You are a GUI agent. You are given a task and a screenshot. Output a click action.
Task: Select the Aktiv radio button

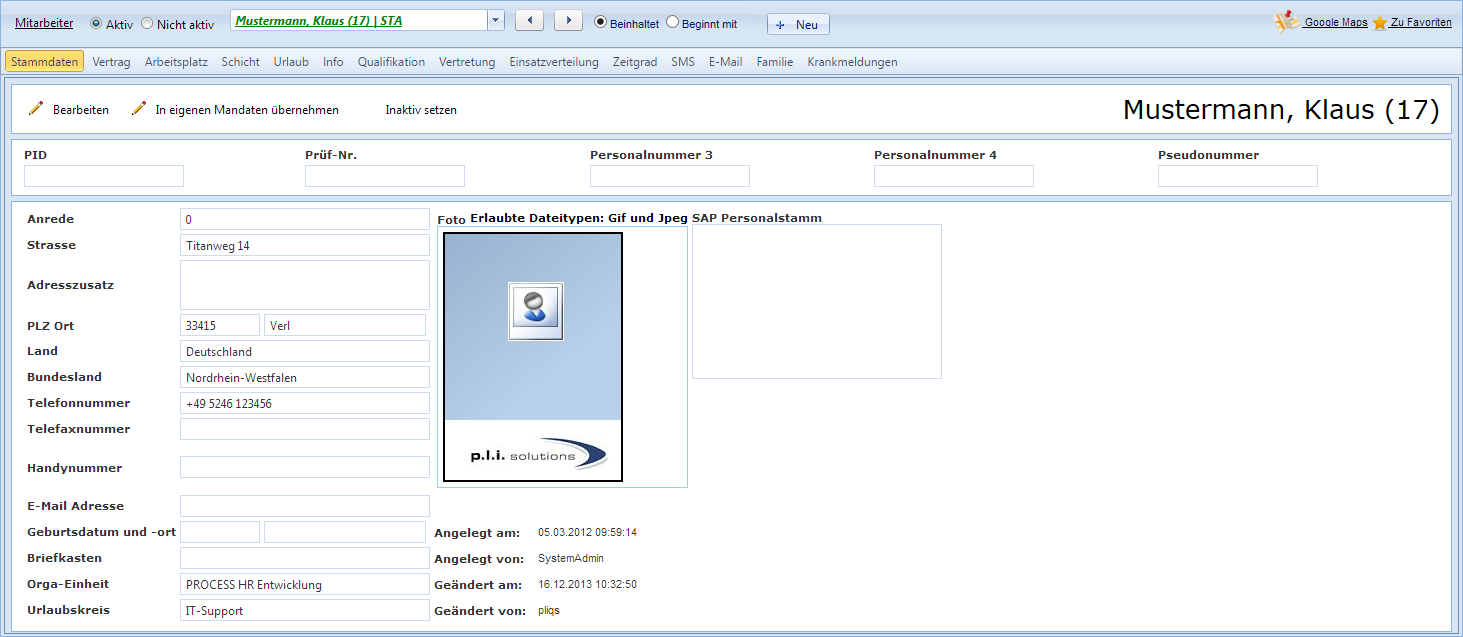pos(96,23)
